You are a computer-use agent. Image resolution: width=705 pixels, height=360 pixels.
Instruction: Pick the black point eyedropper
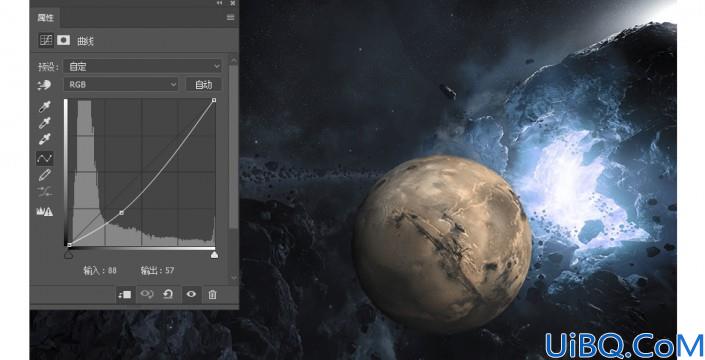click(x=45, y=107)
